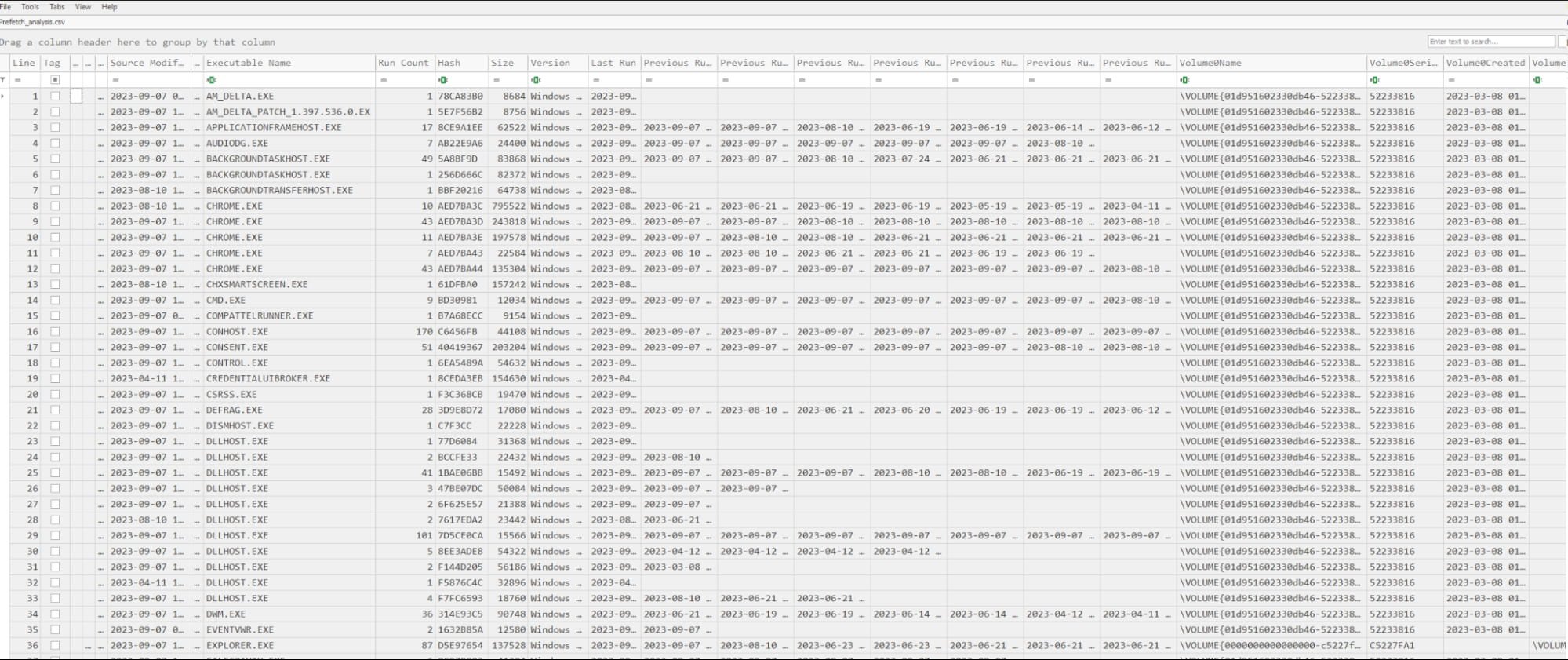Click the Equals filter icon under Size

497,80
